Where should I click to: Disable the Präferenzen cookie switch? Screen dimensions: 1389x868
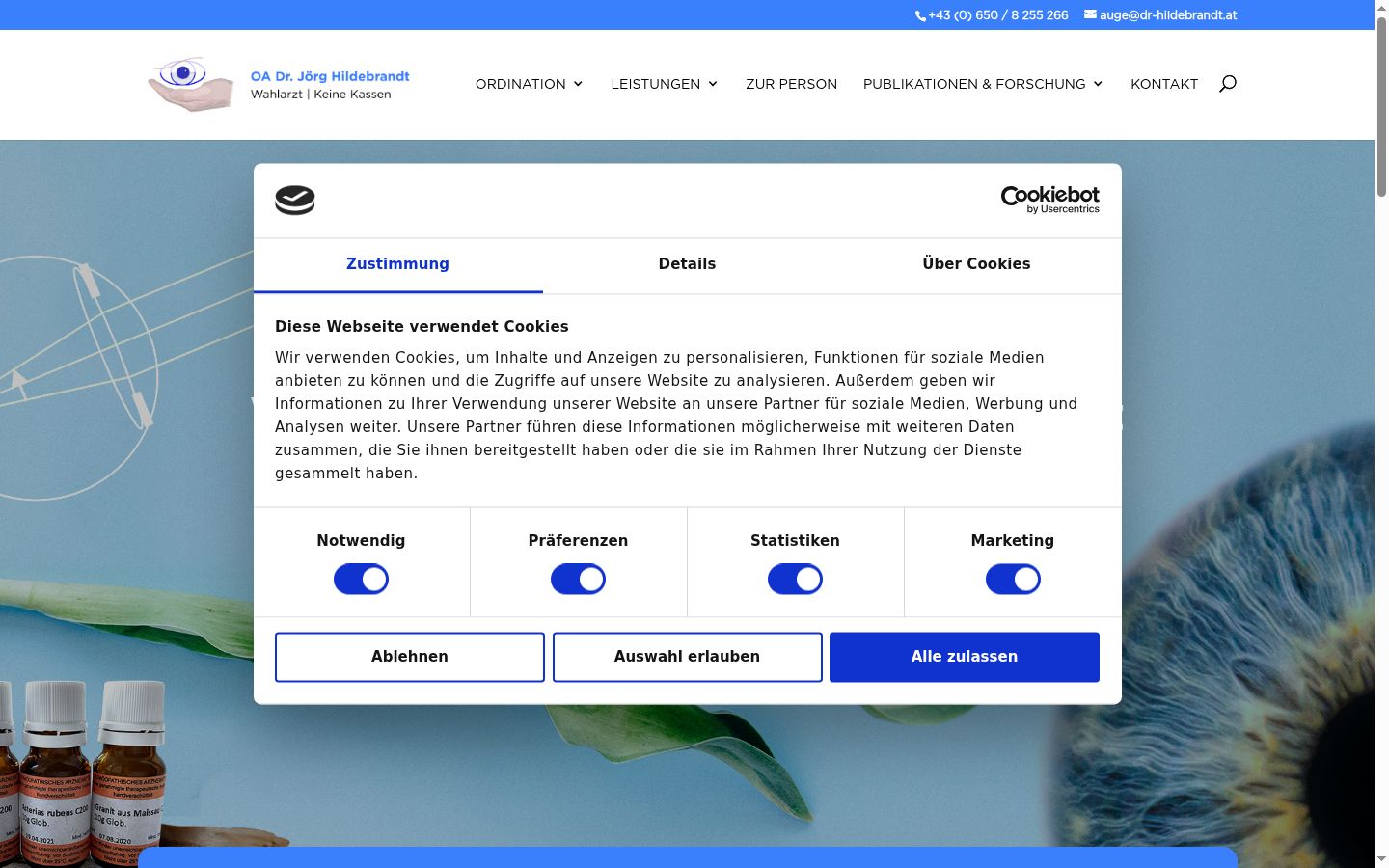pyautogui.click(x=578, y=580)
